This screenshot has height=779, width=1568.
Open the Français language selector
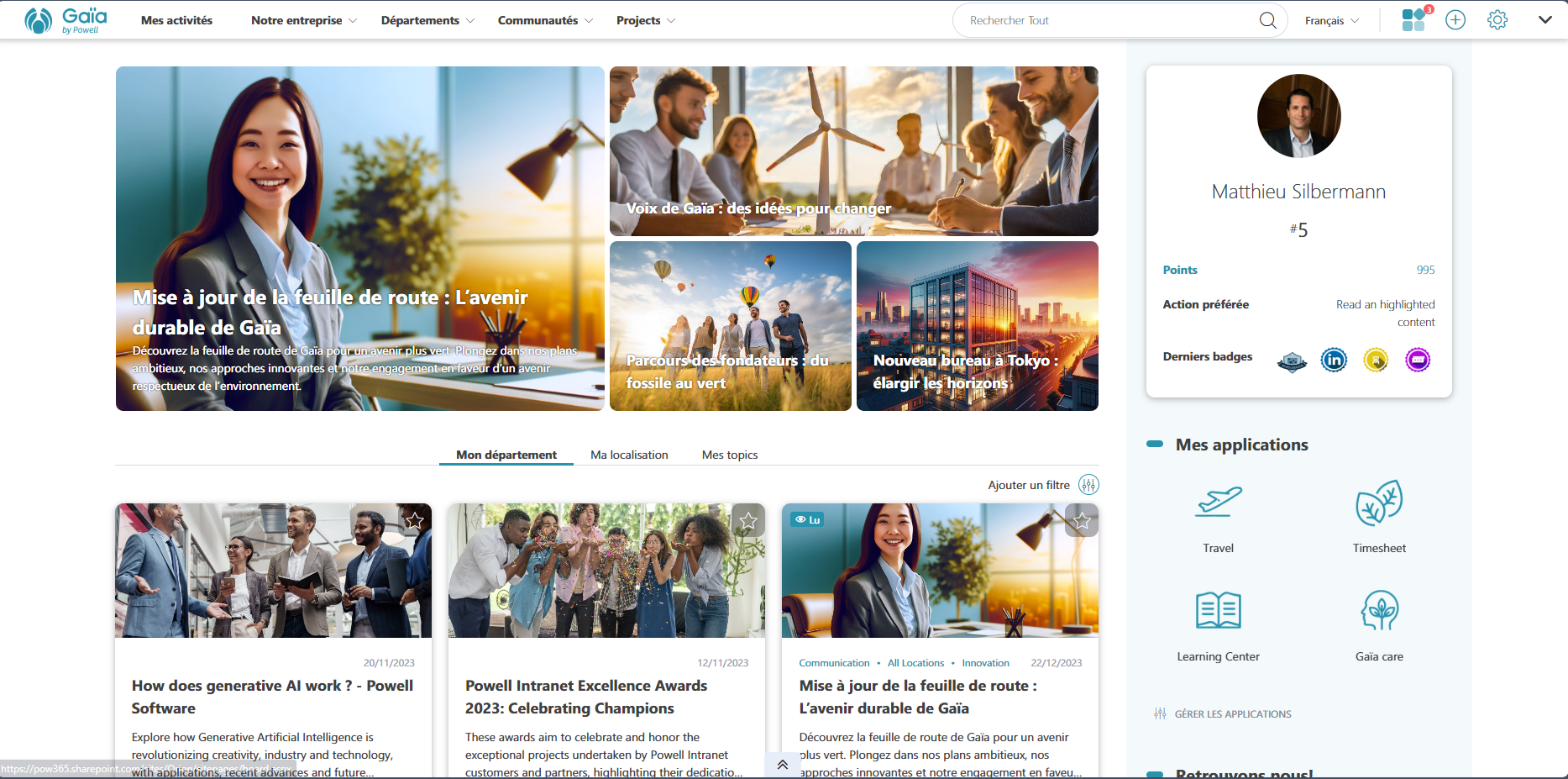click(1330, 19)
